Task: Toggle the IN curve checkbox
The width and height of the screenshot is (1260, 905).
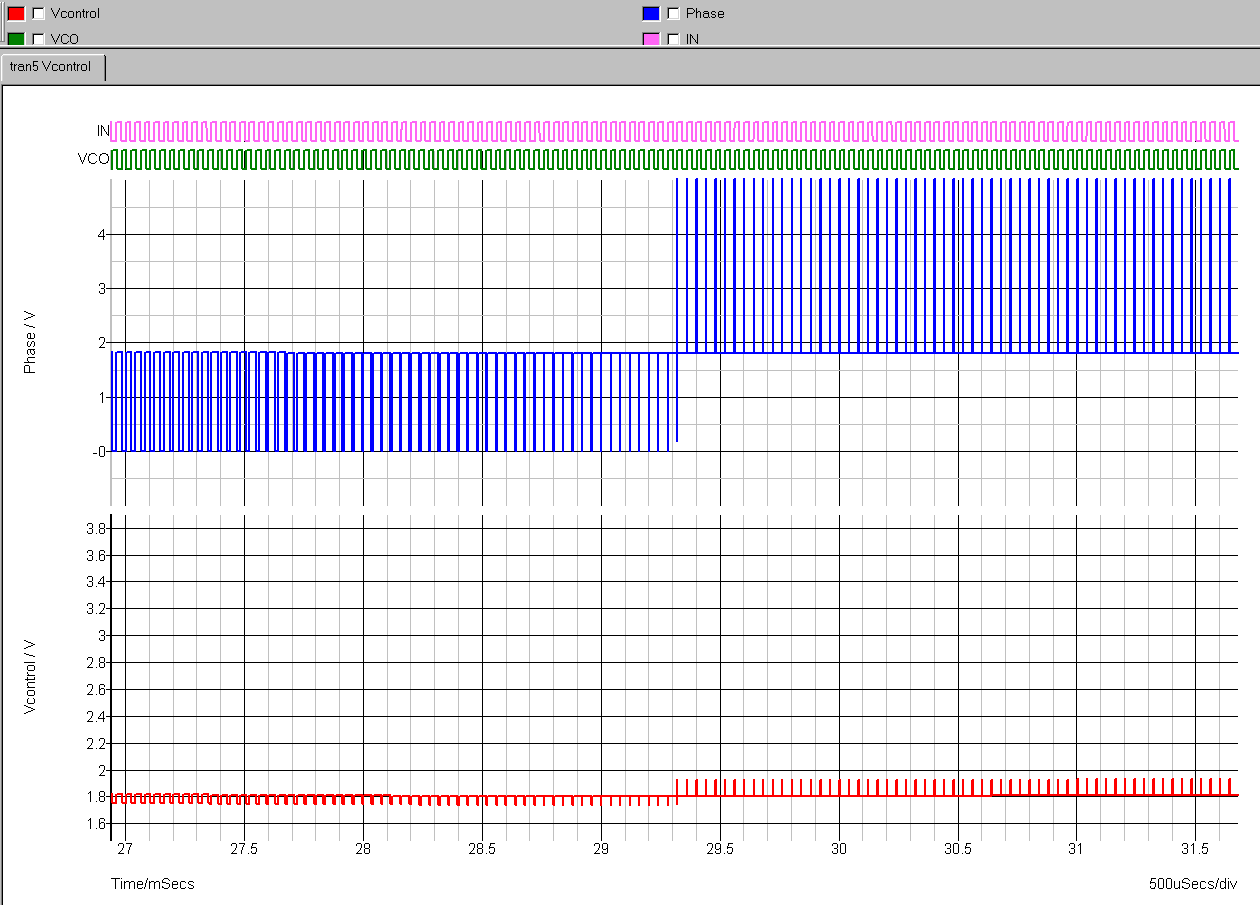Action: pos(673,39)
